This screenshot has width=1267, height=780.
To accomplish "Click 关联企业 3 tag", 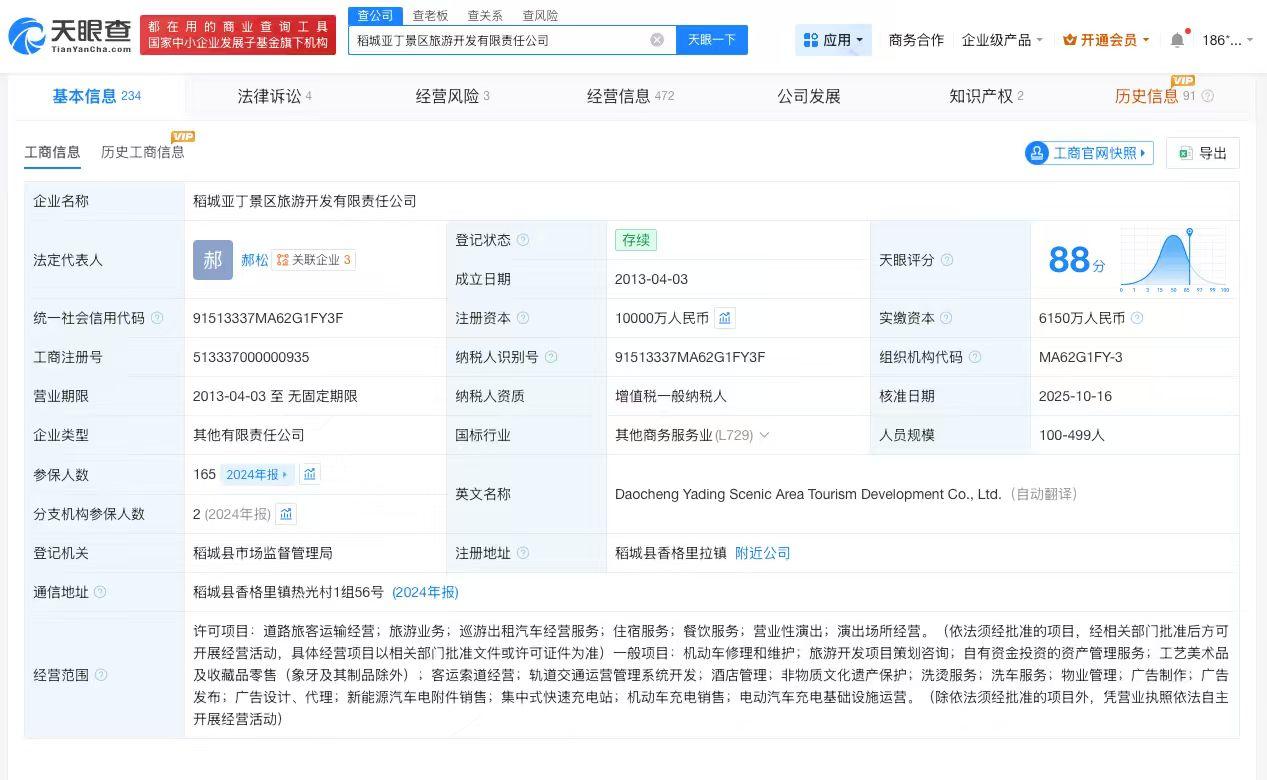I will (314, 260).
